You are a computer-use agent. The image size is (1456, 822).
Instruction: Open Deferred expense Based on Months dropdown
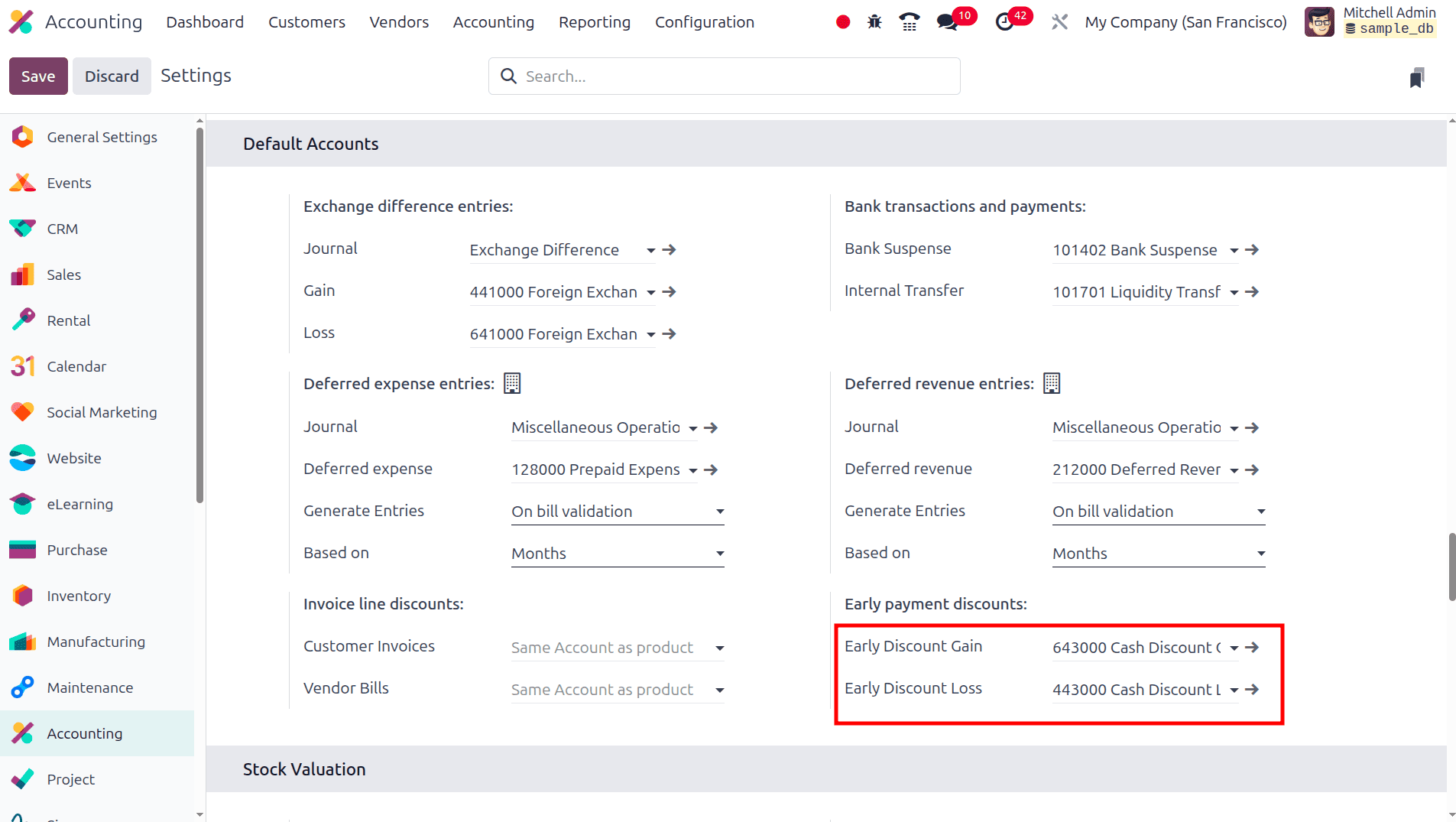tap(618, 554)
